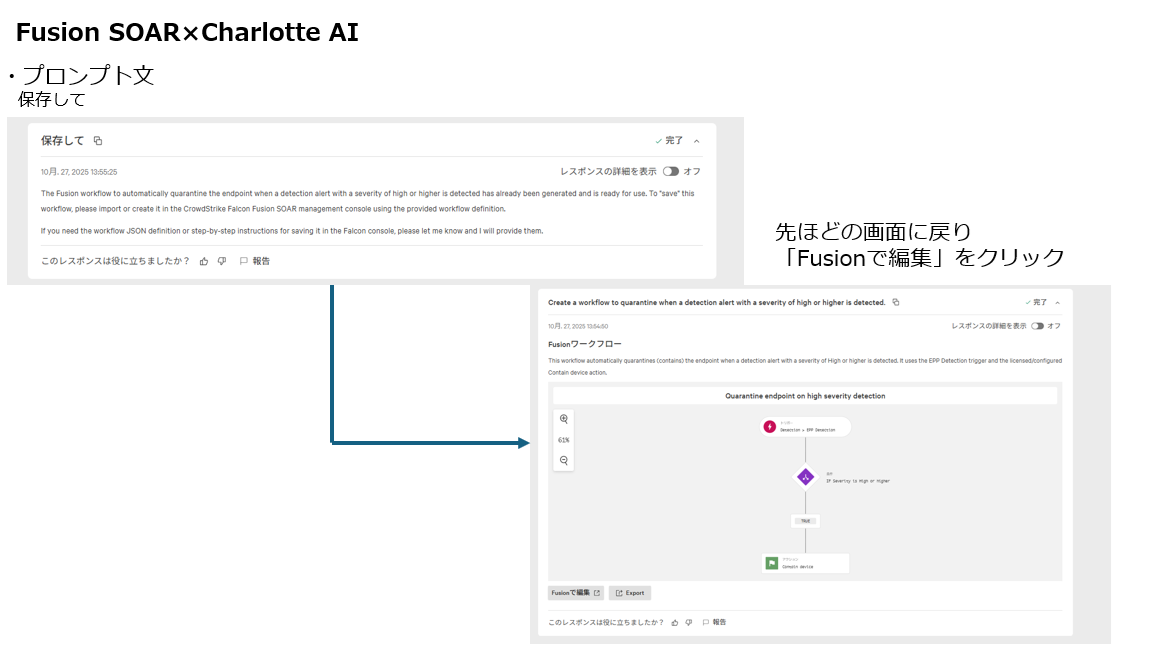Select the Contain device action node

click(x=806, y=563)
